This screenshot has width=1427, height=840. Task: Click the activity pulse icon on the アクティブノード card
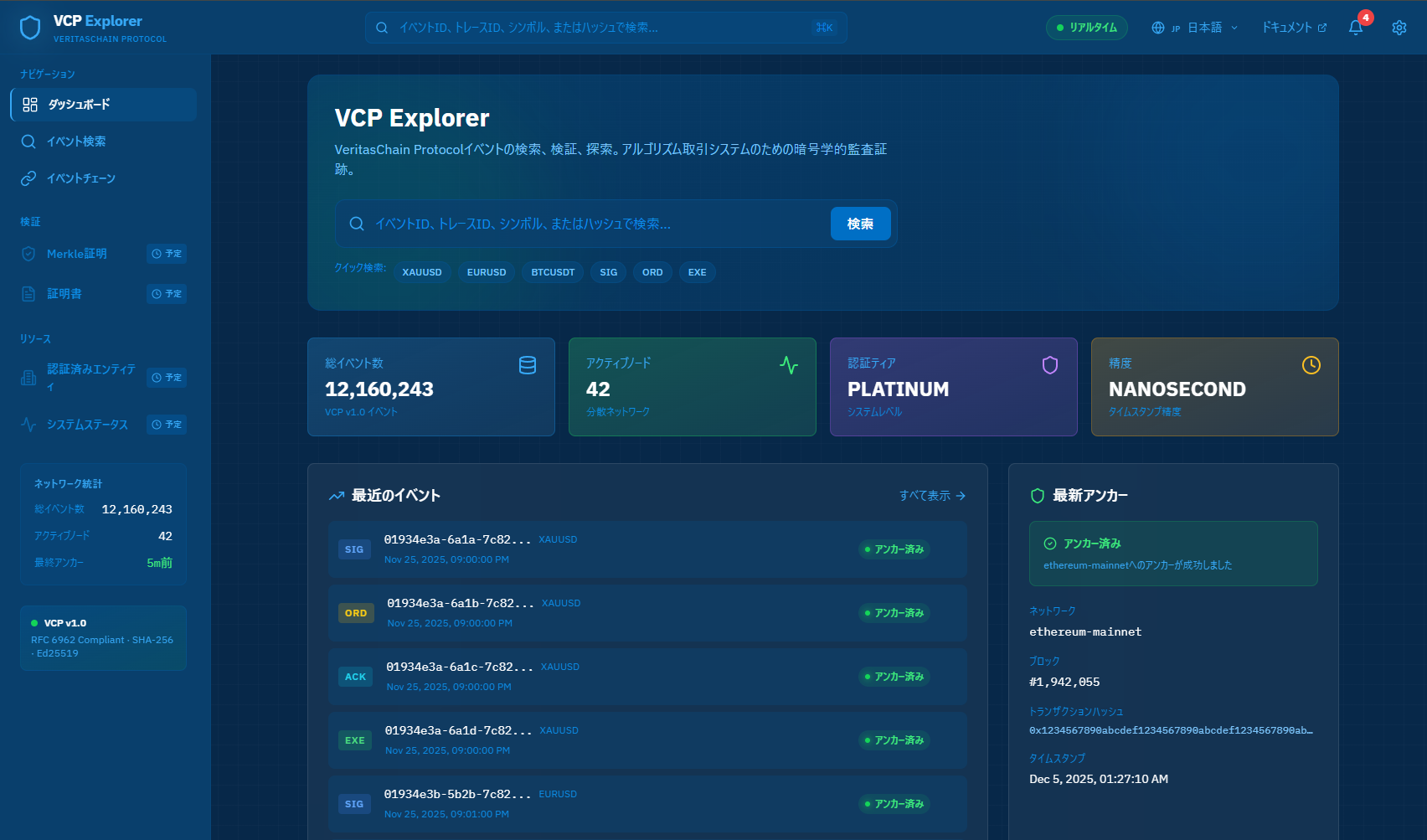(x=789, y=365)
